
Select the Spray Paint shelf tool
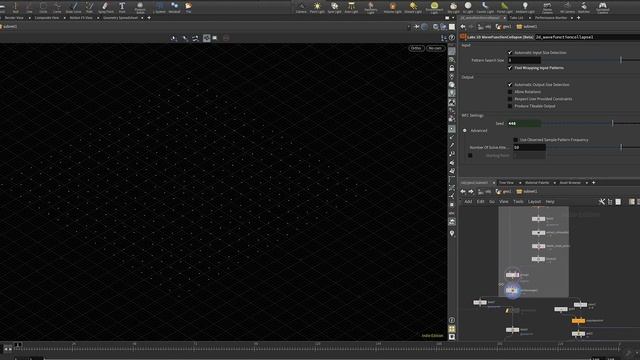click(x=106, y=7)
